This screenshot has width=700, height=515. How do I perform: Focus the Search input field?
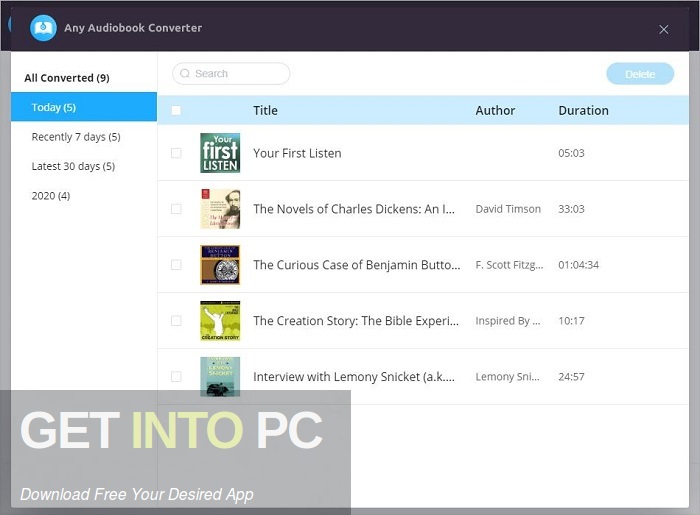click(231, 74)
